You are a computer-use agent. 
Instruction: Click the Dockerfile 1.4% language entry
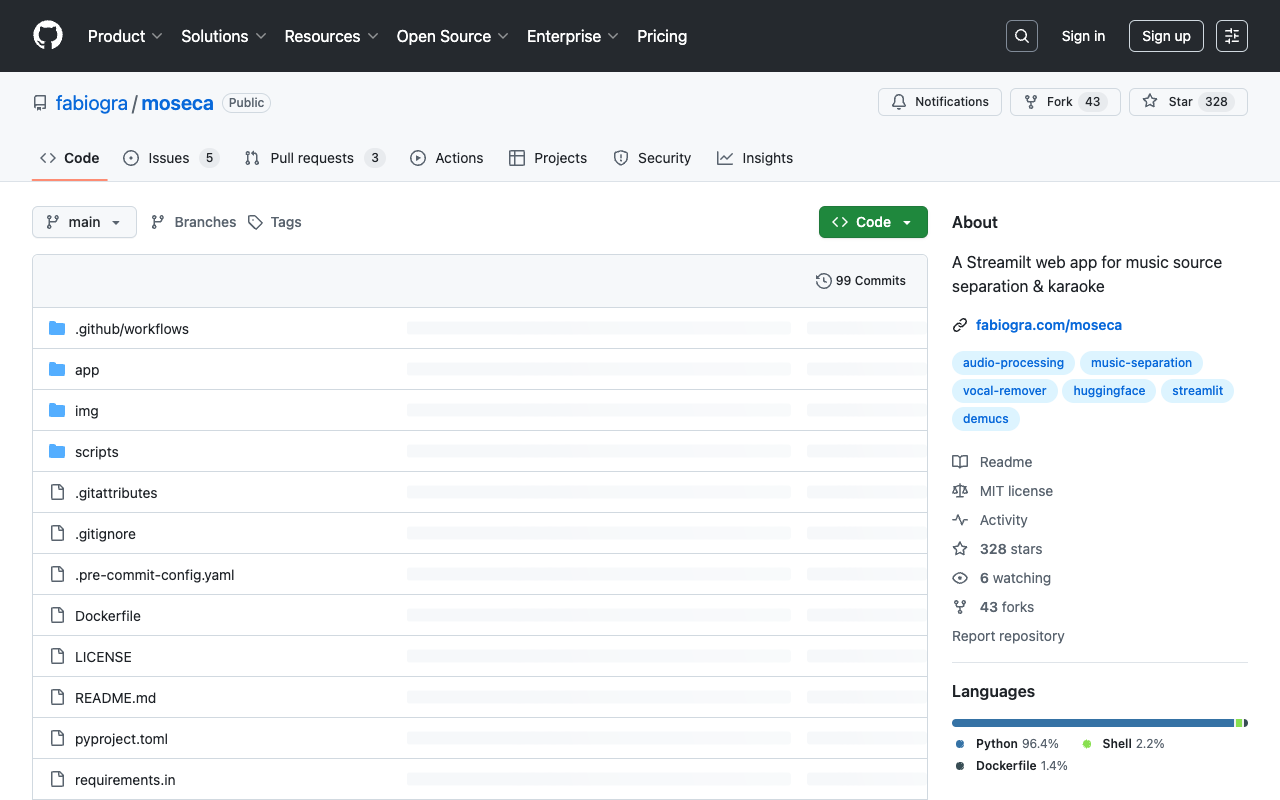[1011, 766]
